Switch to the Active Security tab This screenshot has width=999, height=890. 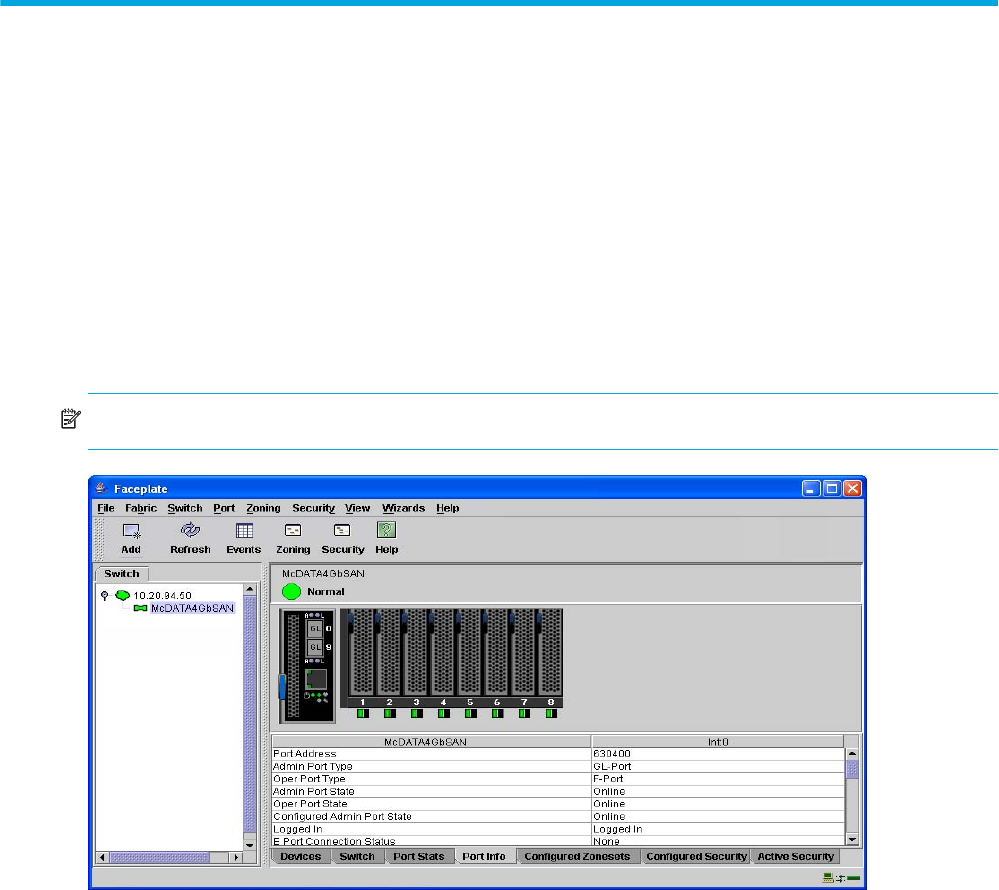[795, 856]
